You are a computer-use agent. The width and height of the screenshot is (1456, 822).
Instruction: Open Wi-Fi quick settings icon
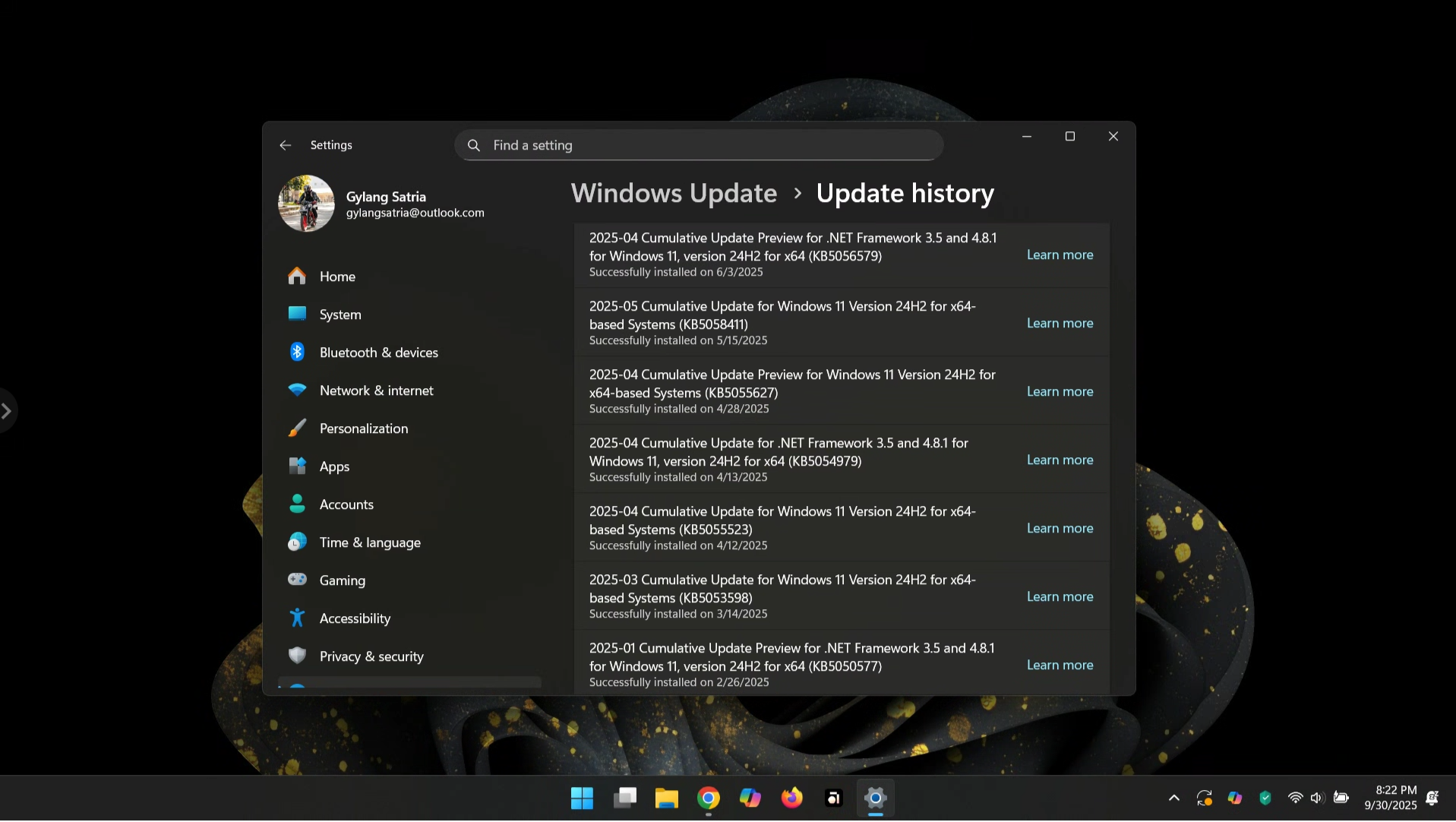(1296, 798)
